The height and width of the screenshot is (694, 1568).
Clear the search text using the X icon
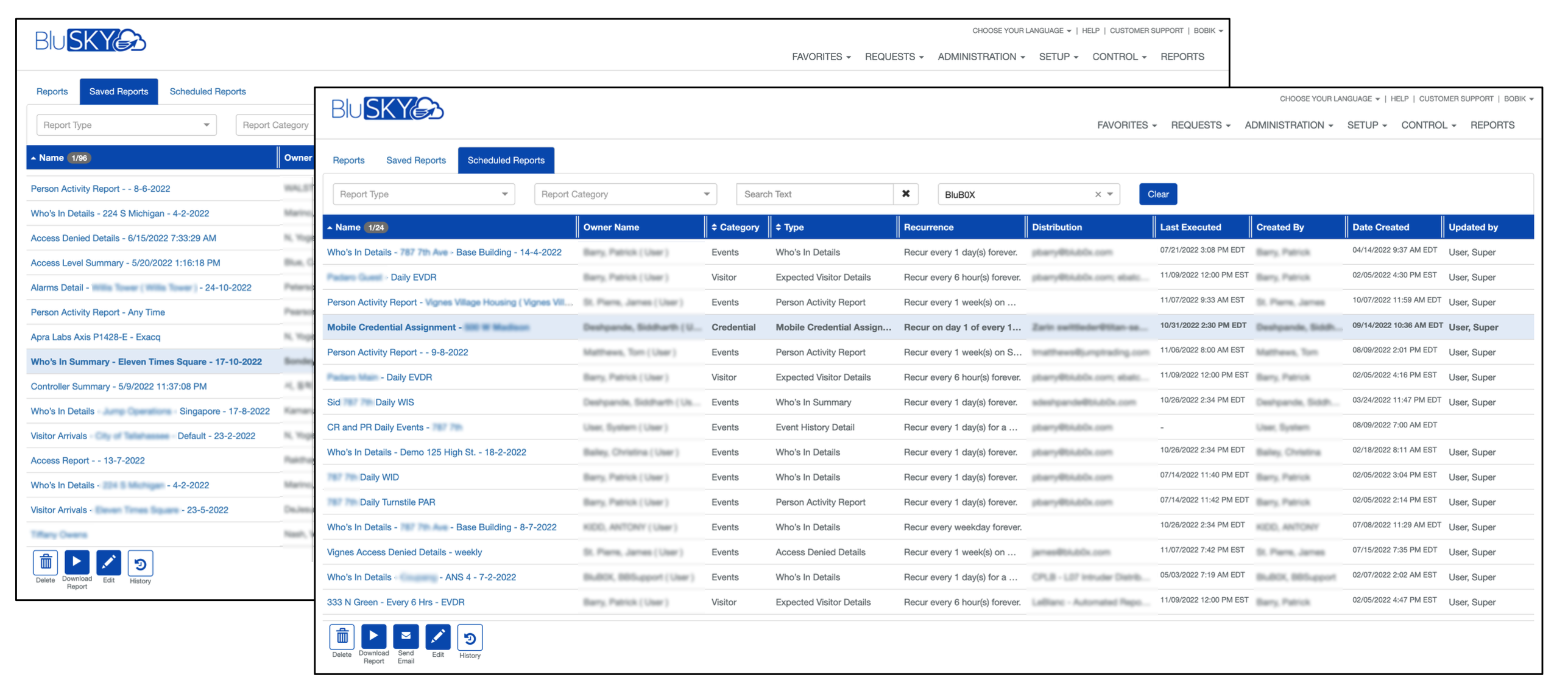(x=906, y=194)
